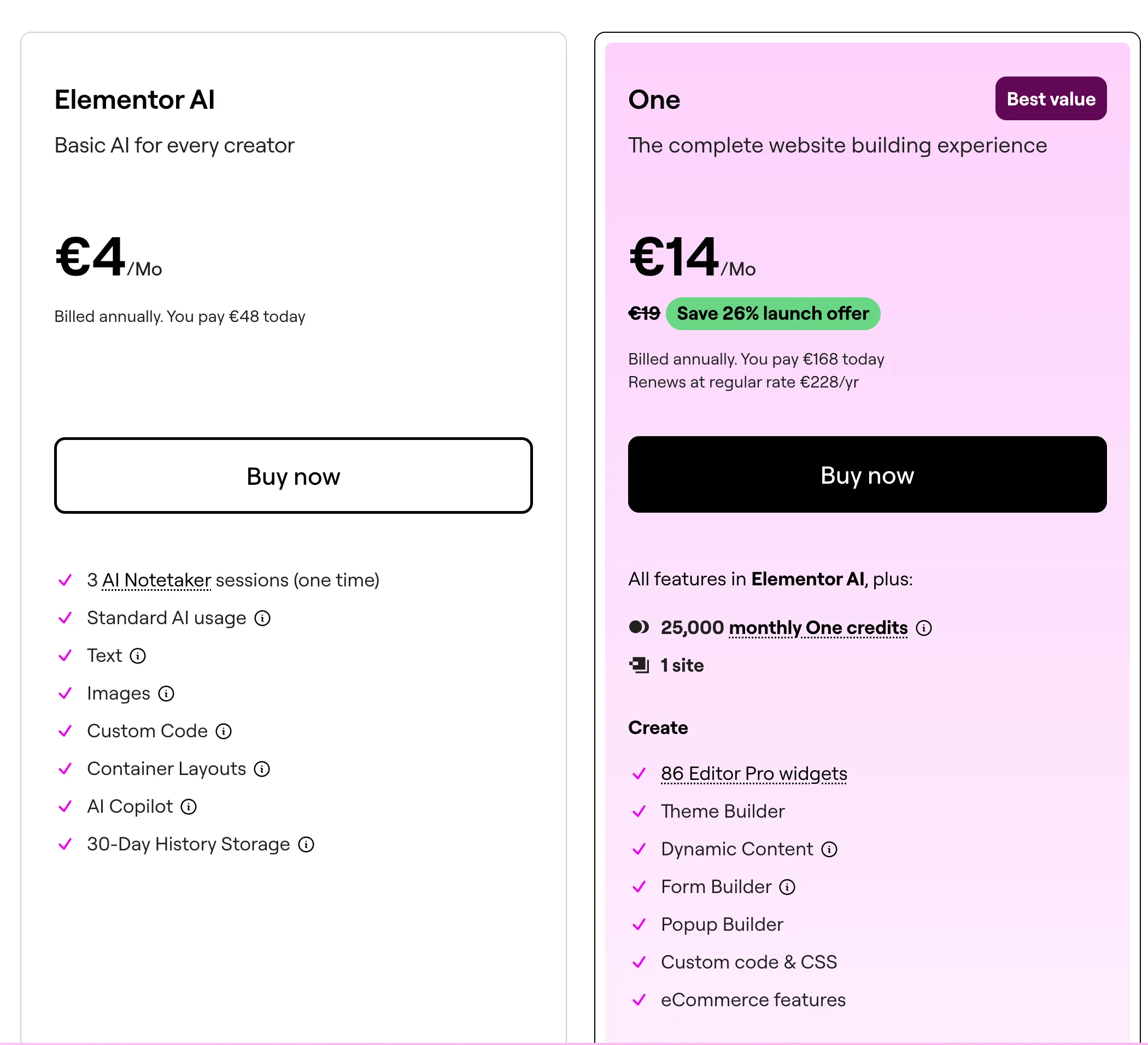
Task: Show AI Copilot details
Action: [188, 807]
